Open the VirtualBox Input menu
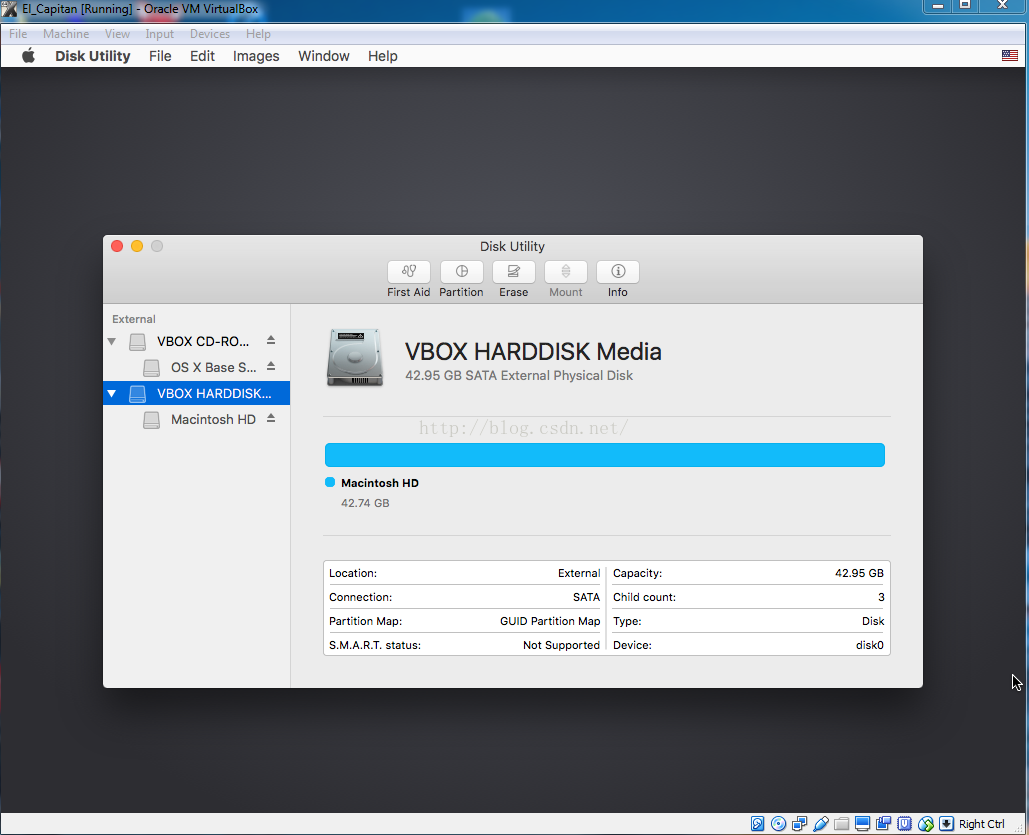Image resolution: width=1029 pixels, height=835 pixels. 159,33
